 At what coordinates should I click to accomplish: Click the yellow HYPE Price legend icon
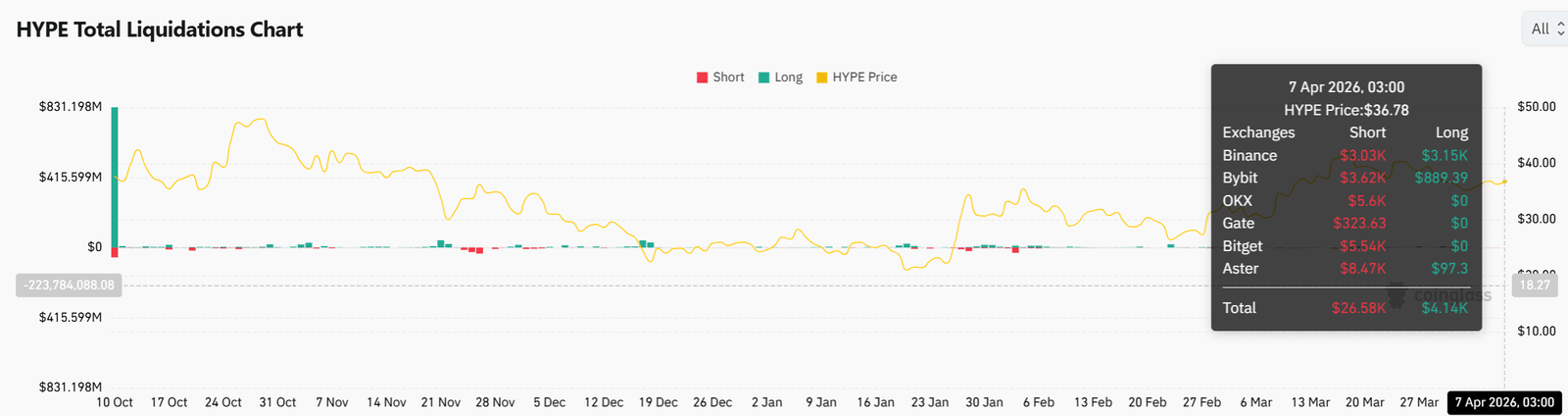pyautogui.click(x=822, y=78)
